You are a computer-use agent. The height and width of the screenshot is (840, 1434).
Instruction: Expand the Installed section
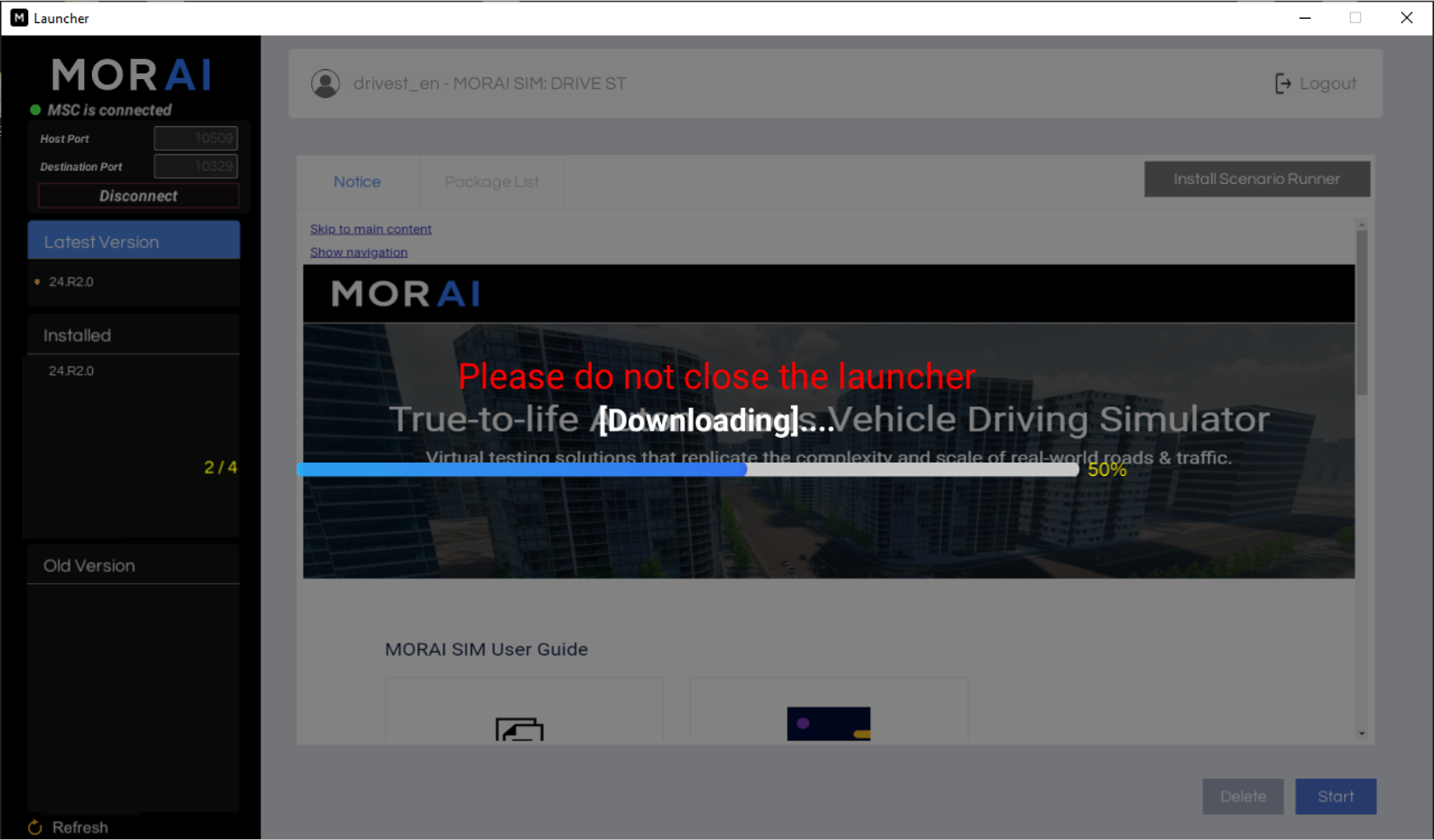click(133, 335)
